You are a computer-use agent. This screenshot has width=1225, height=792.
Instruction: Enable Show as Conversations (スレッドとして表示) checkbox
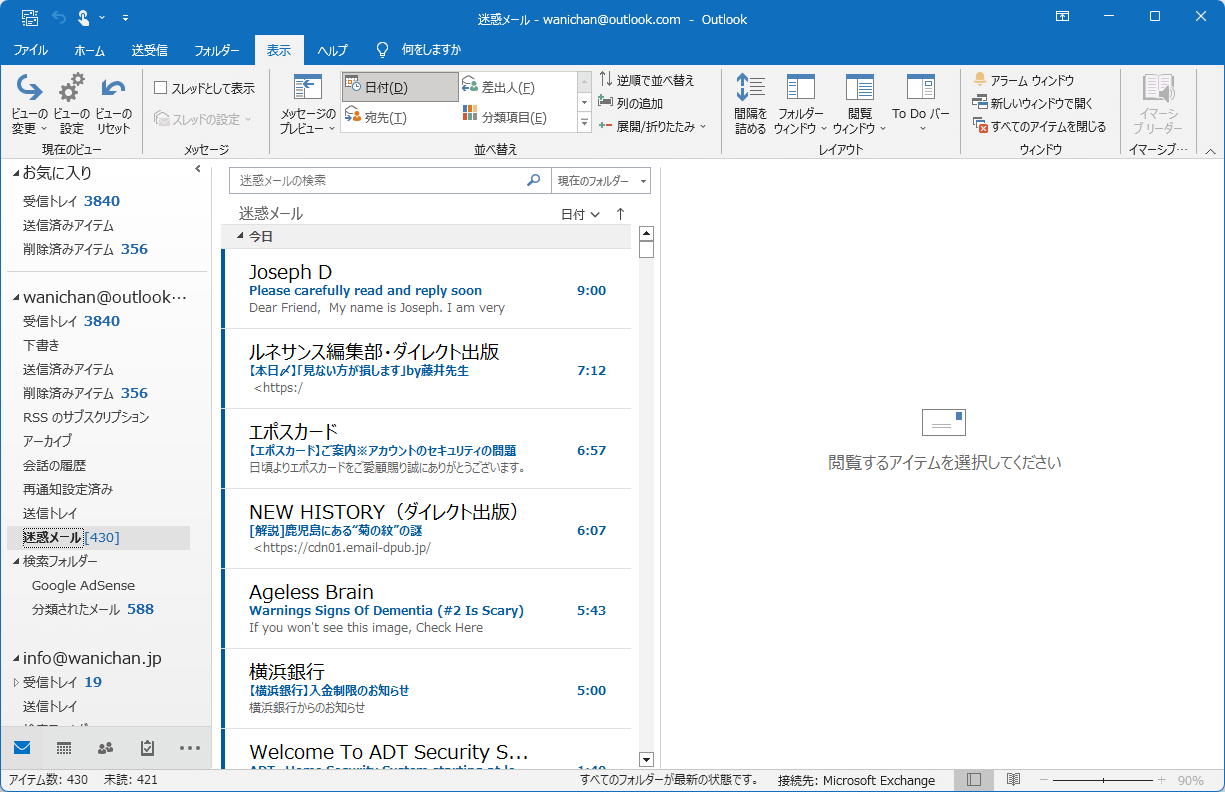tap(160, 88)
